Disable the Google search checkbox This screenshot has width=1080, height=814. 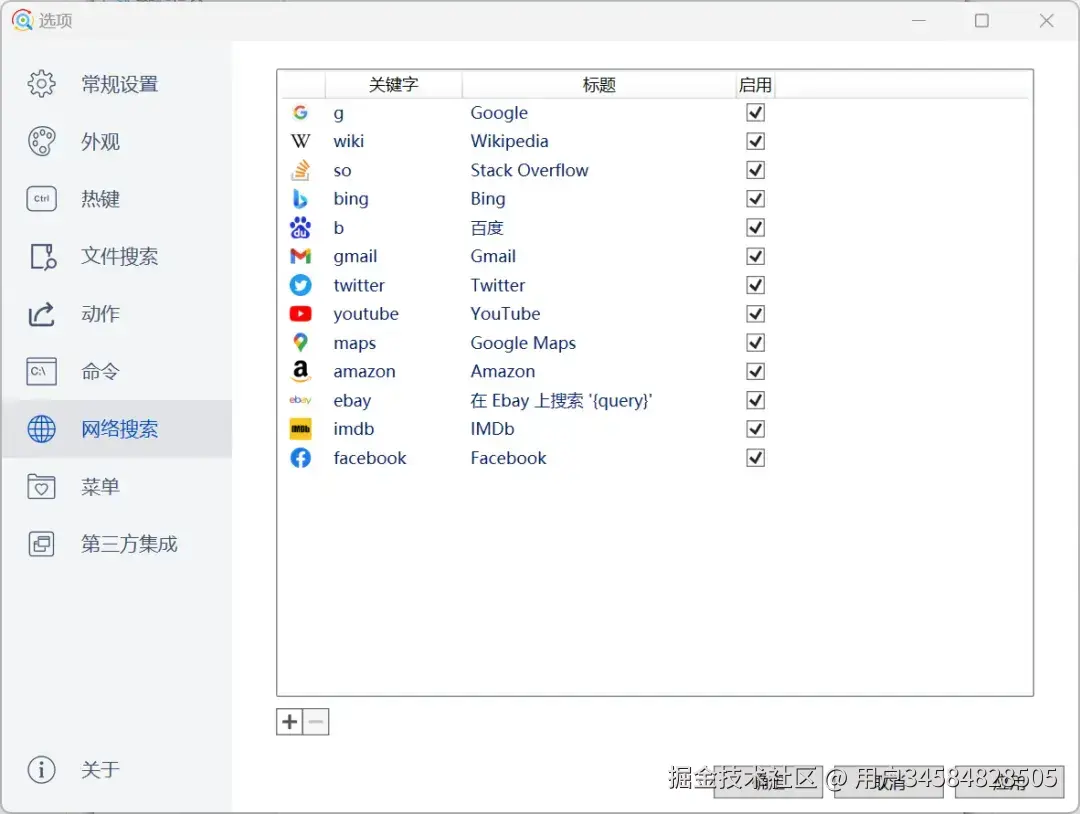[x=756, y=112]
